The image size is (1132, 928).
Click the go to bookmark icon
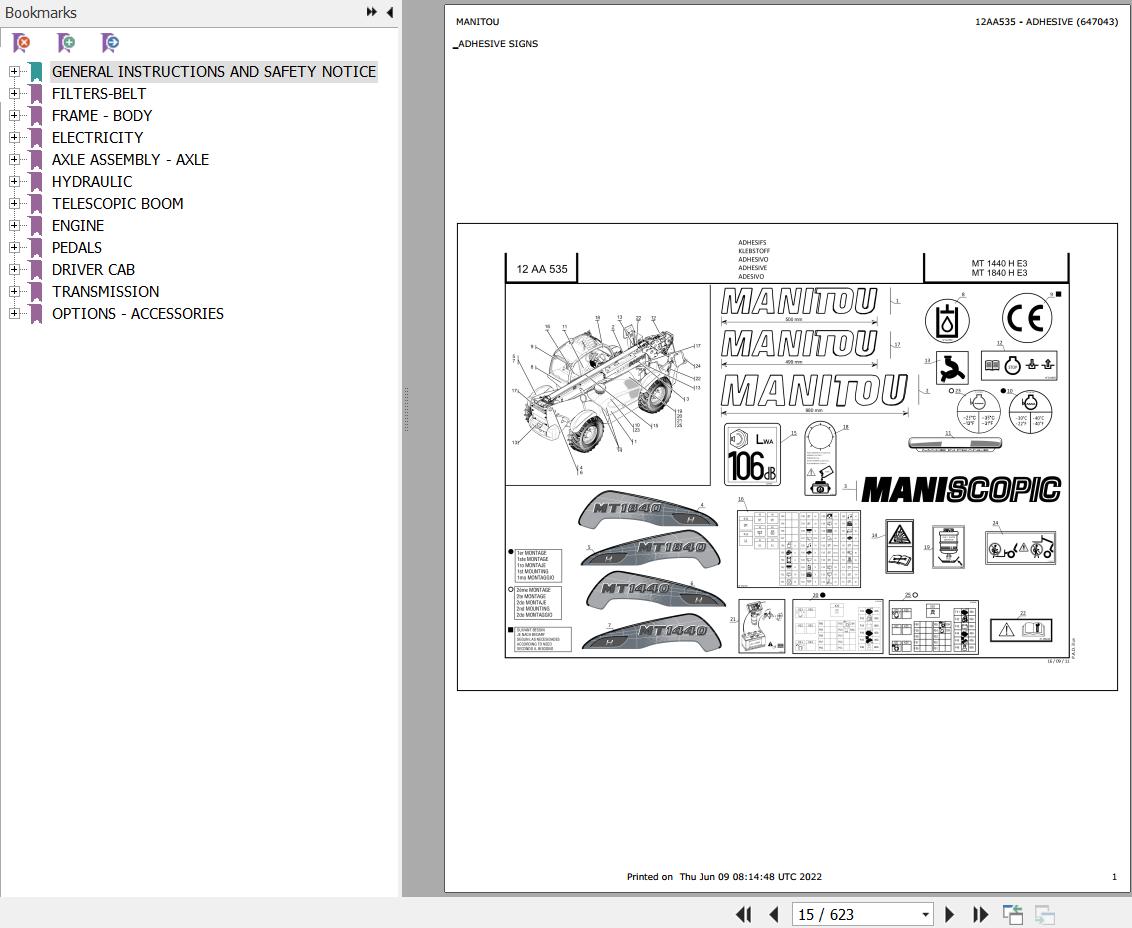click(110, 43)
